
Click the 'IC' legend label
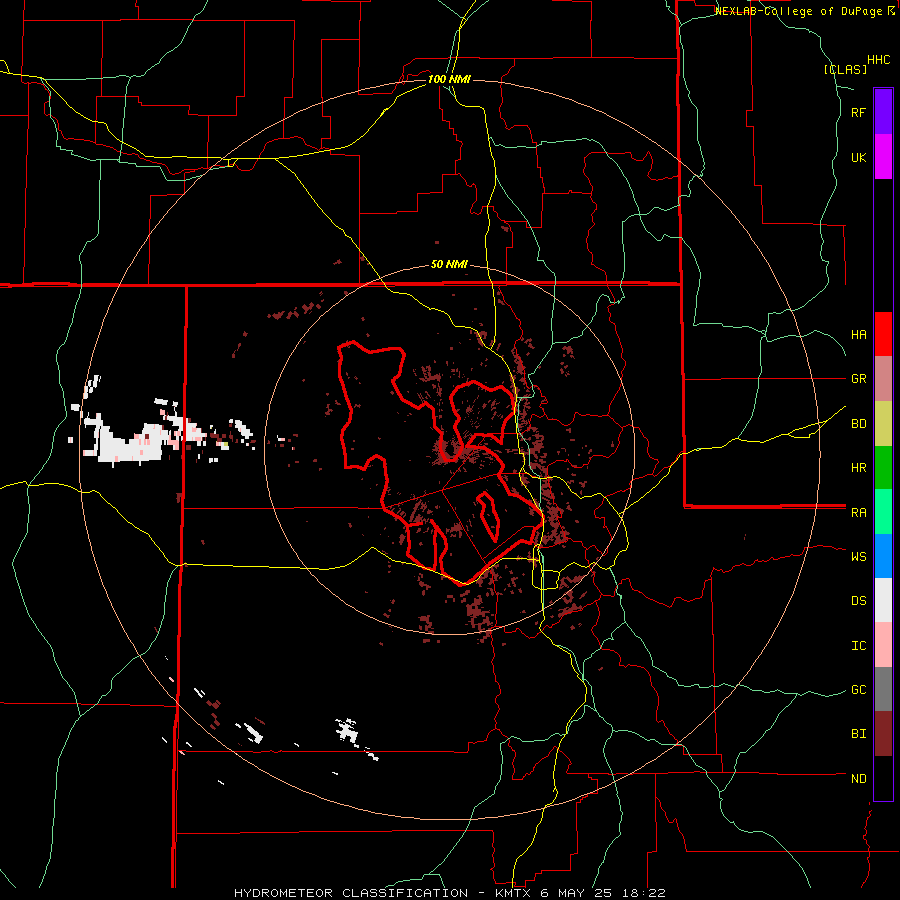(859, 646)
